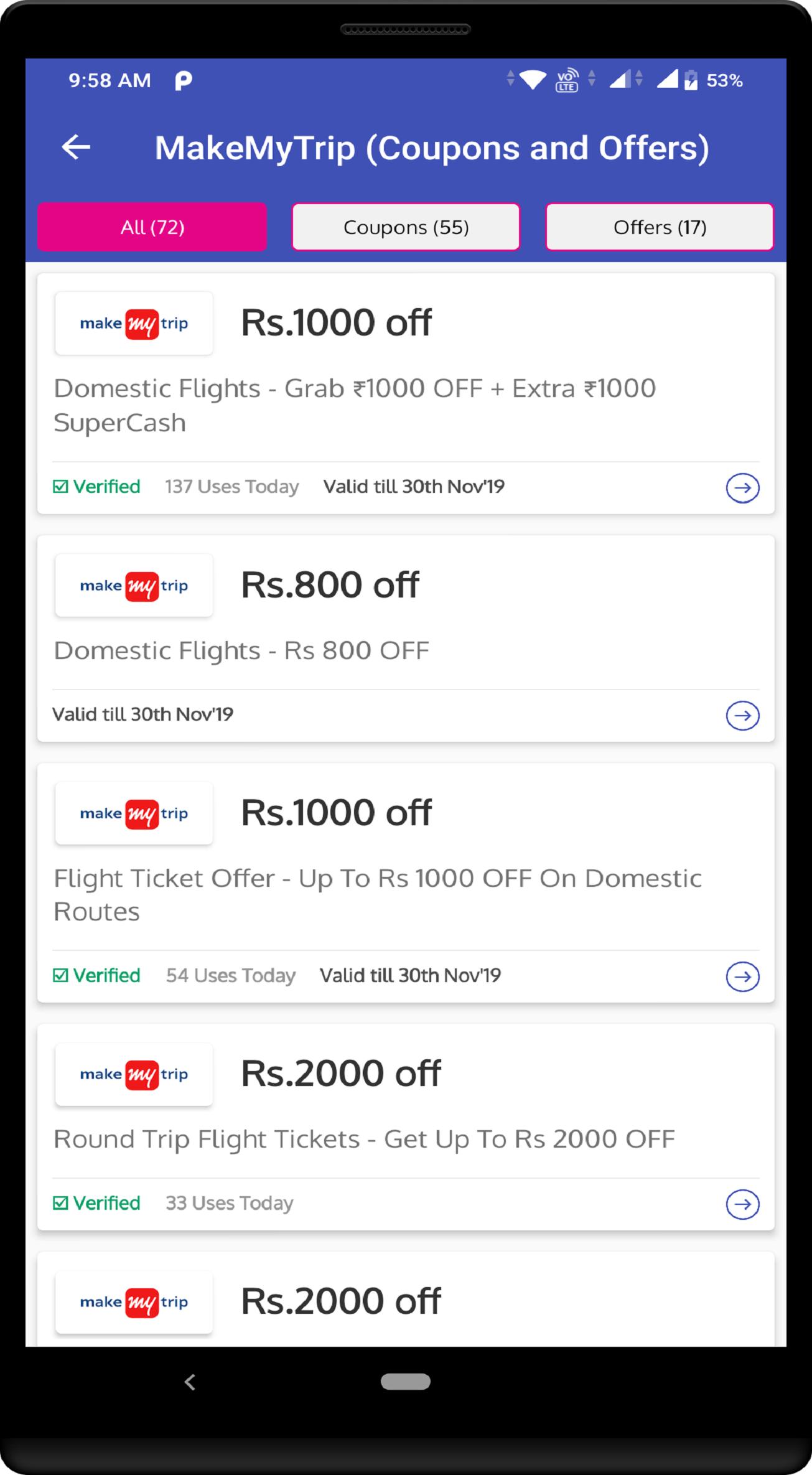This screenshot has width=812, height=1475.
Task: Tap MakeMyTrip logo on SuperCash coupon
Action: [x=134, y=324]
